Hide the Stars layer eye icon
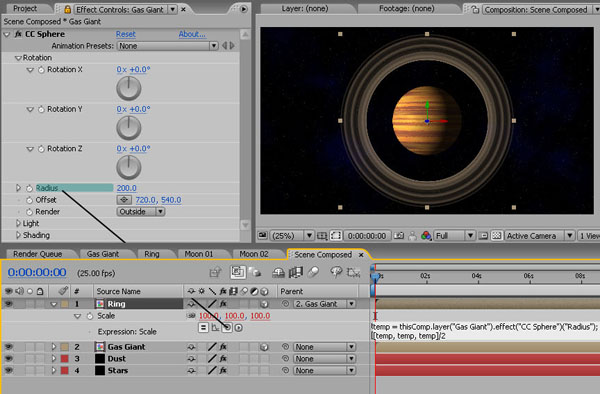The height and width of the screenshot is (394, 600). 8,370
